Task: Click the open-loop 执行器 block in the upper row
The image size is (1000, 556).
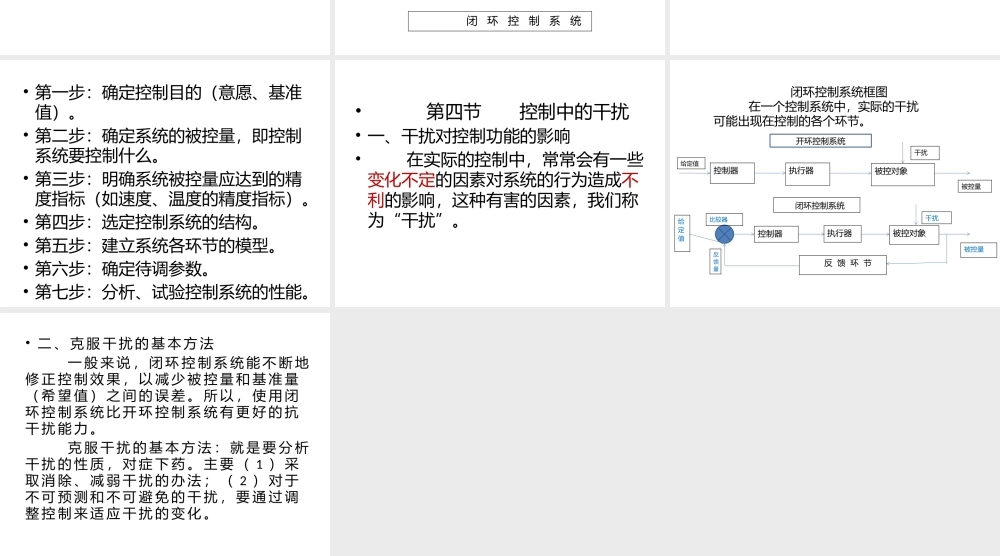Action: (807, 173)
